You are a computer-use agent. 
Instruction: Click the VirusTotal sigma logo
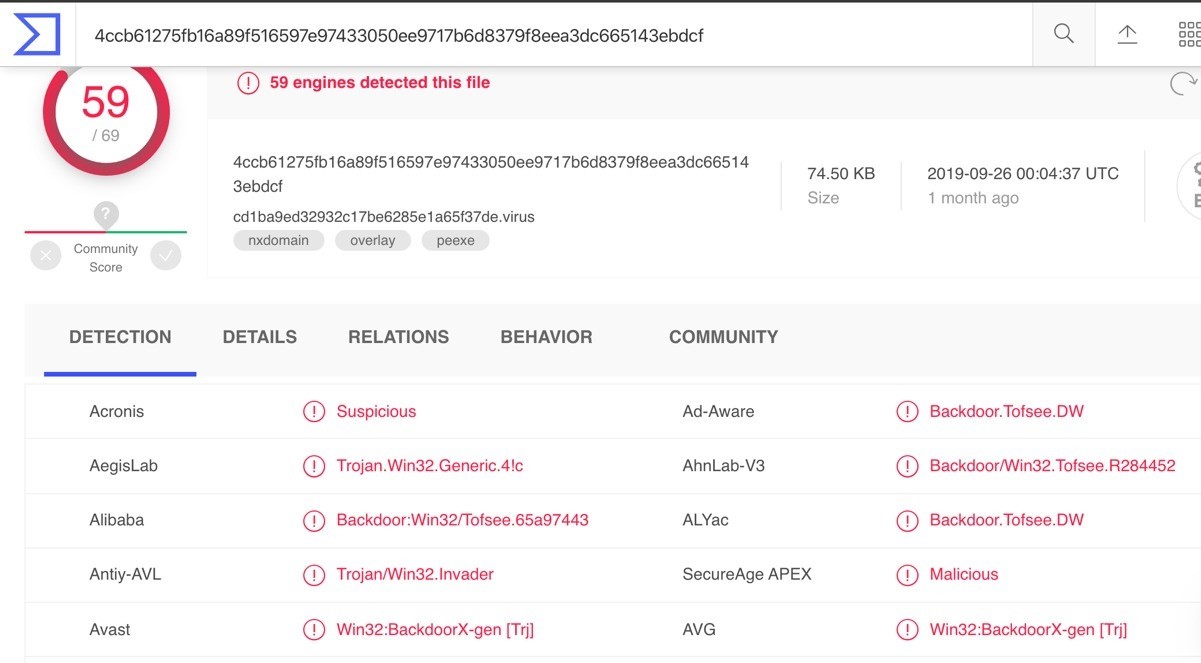(37, 35)
